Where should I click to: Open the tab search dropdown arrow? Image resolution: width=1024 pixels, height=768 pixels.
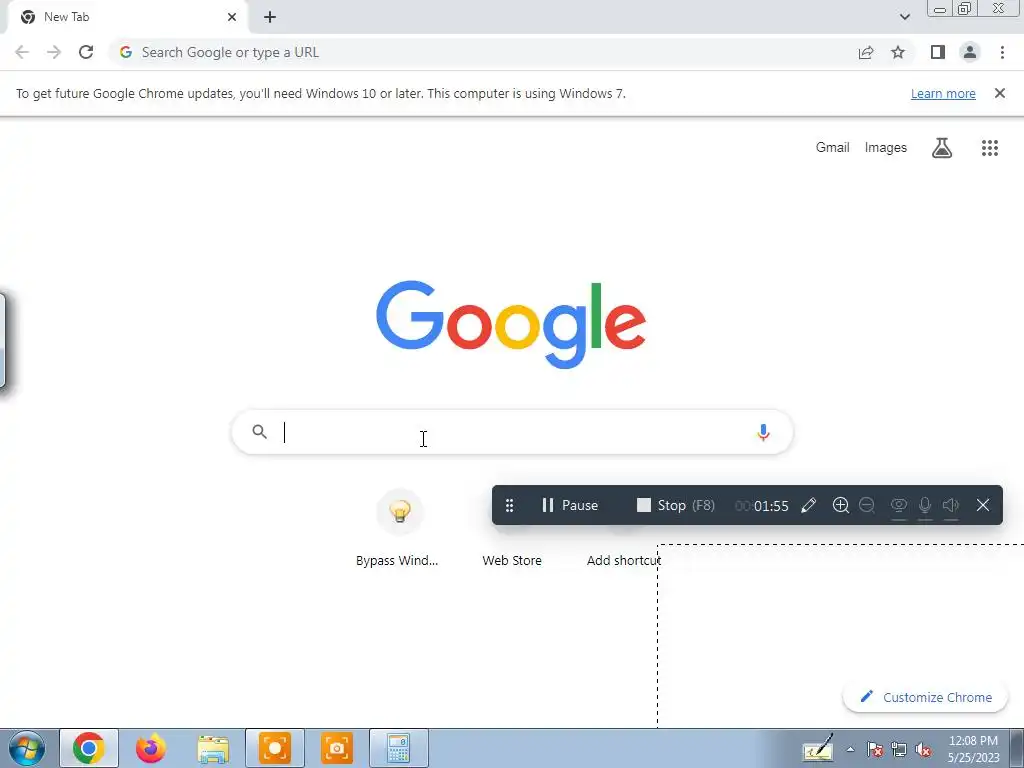pyautogui.click(x=904, y=17)
